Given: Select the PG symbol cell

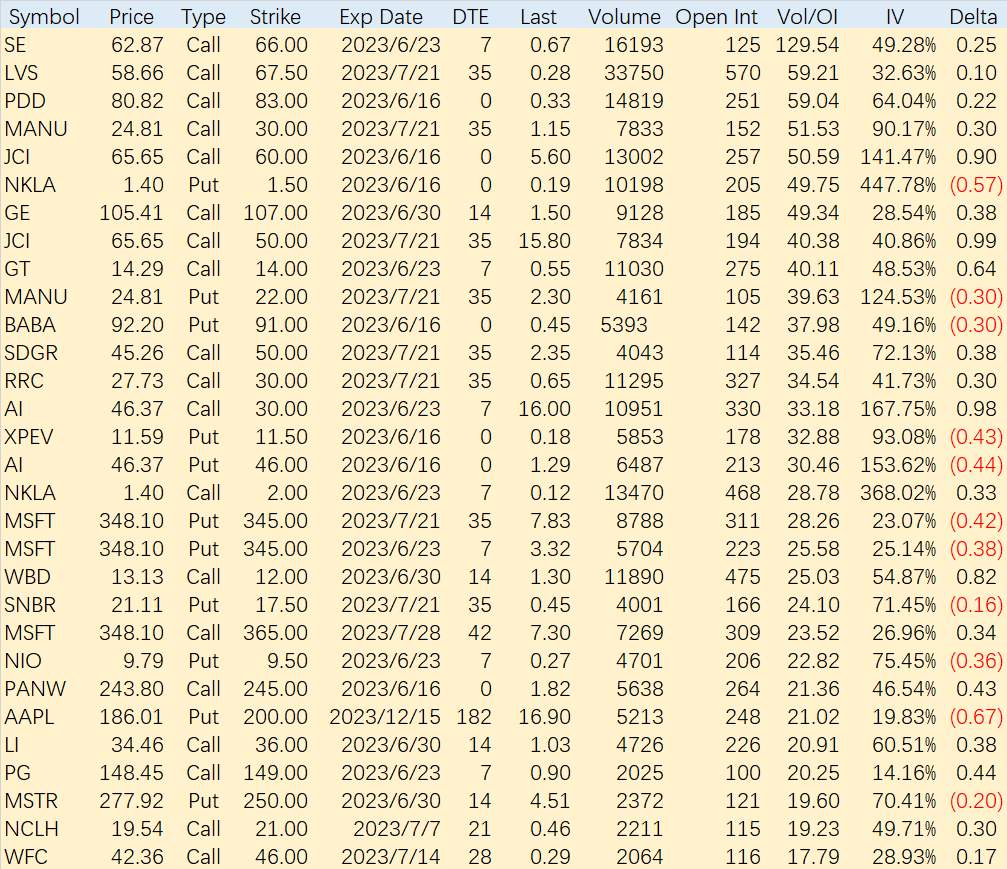Looking at the screenshot, I should pos(17,773).
